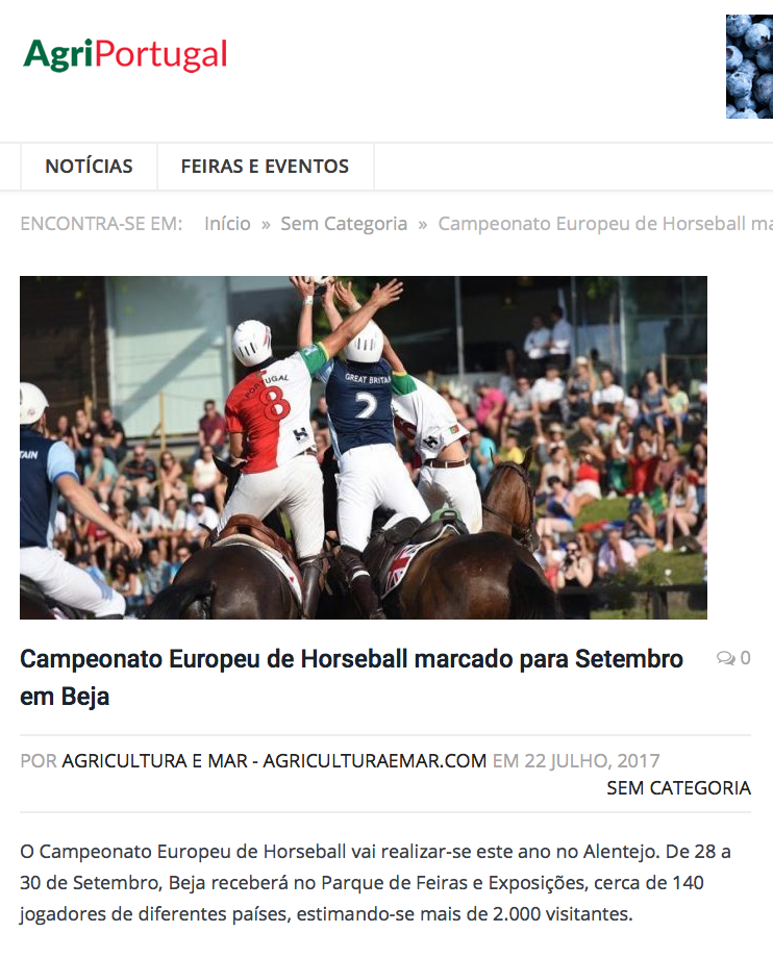Open the comments bubble icon

(725, 658)
